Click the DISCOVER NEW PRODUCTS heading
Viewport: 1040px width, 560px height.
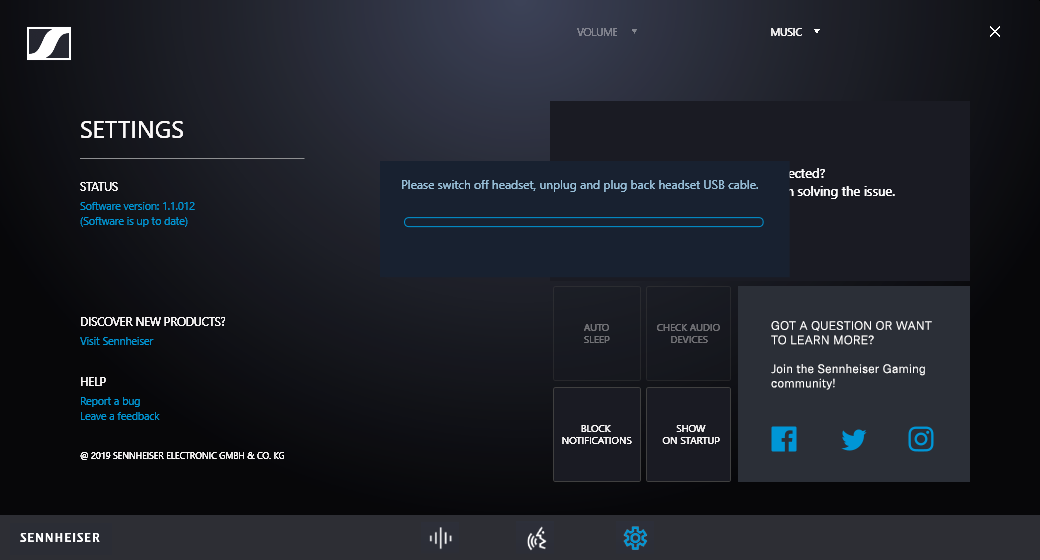[x=153, y=322]
